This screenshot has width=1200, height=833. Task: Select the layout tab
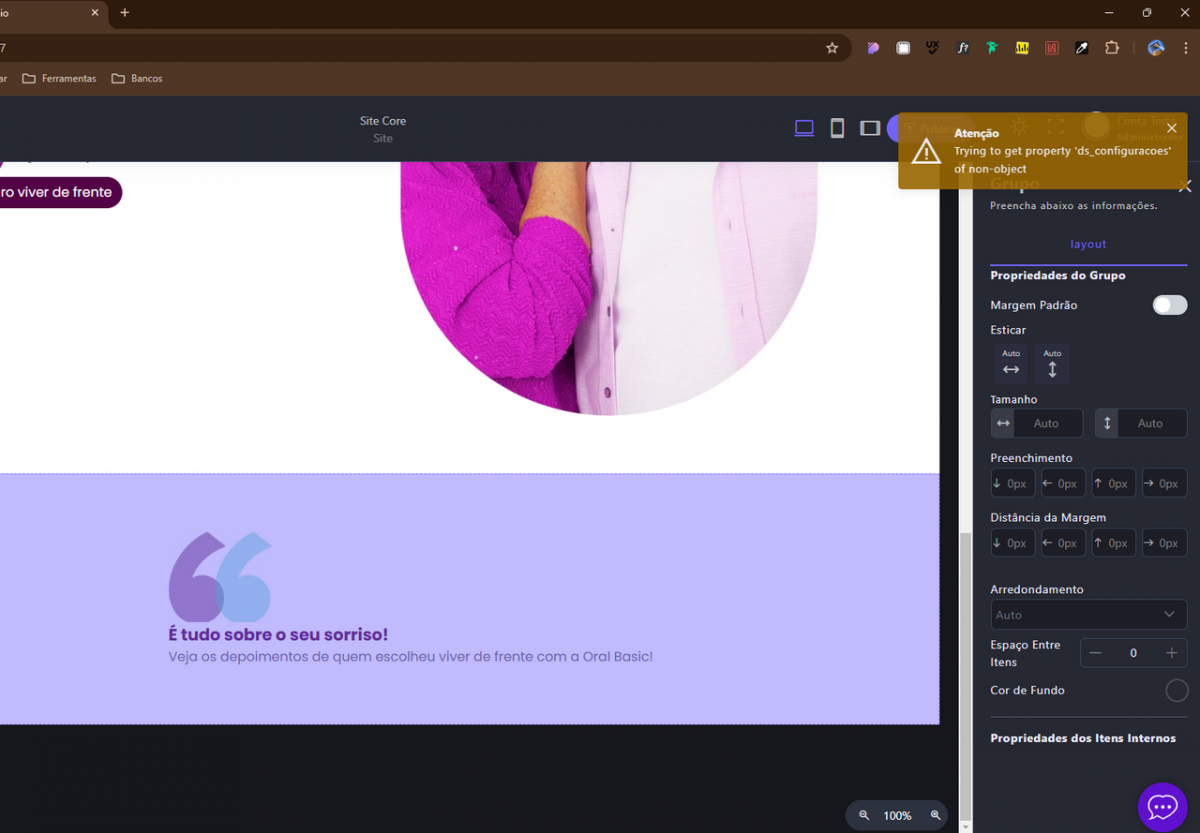[x=1088, y=244]
